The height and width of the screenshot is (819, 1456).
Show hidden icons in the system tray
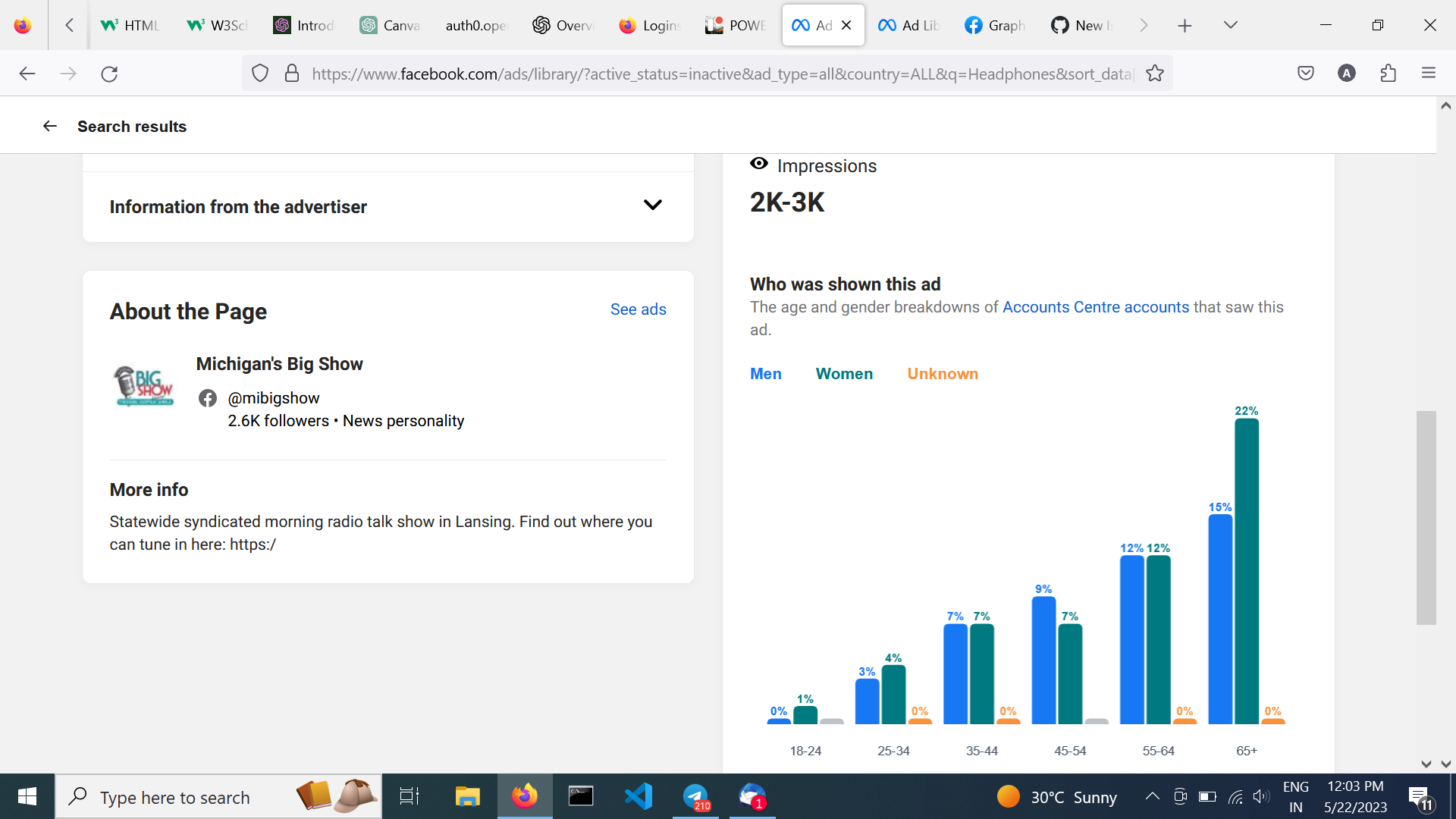coord(1152,796)
